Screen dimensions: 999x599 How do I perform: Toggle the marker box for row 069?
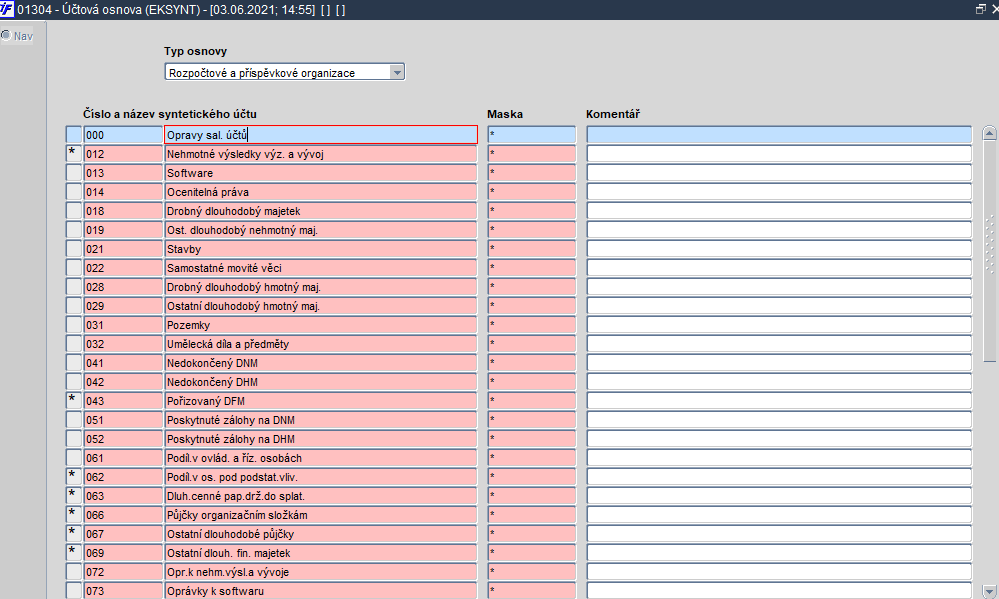(74, 553)
